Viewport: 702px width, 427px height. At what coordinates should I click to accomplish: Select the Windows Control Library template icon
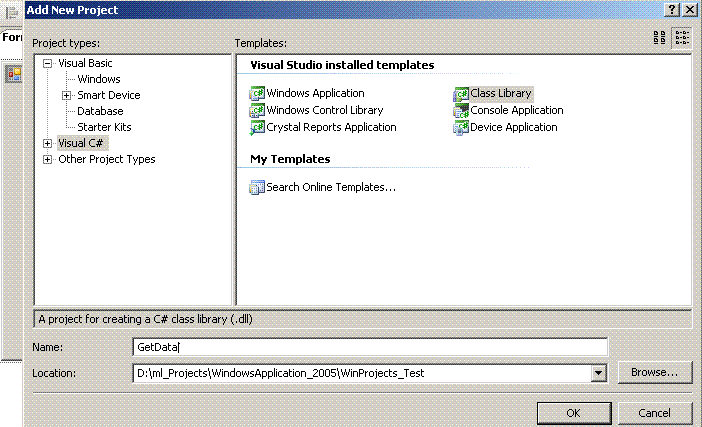(x=257, y=111)
